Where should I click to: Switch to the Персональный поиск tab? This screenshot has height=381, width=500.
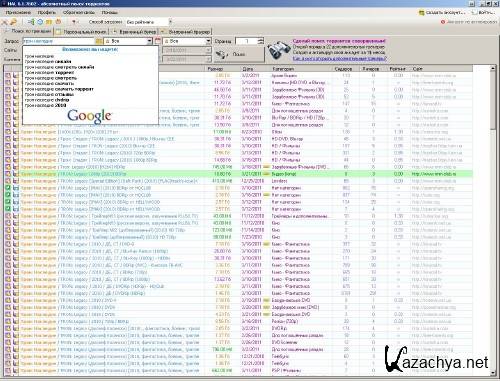coord(81,32)
